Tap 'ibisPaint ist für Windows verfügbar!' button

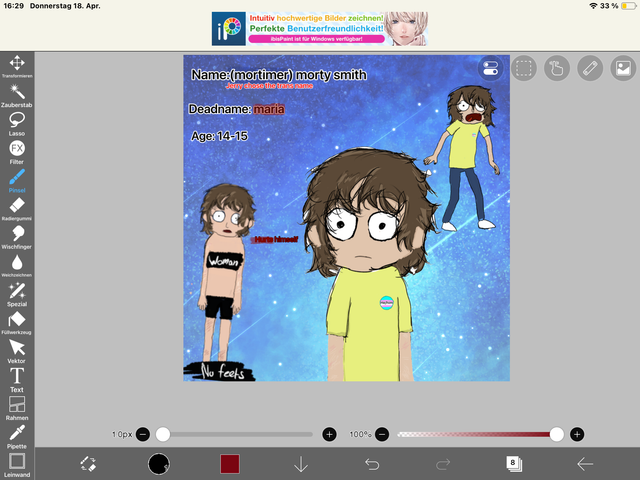(x=316, y=39)
